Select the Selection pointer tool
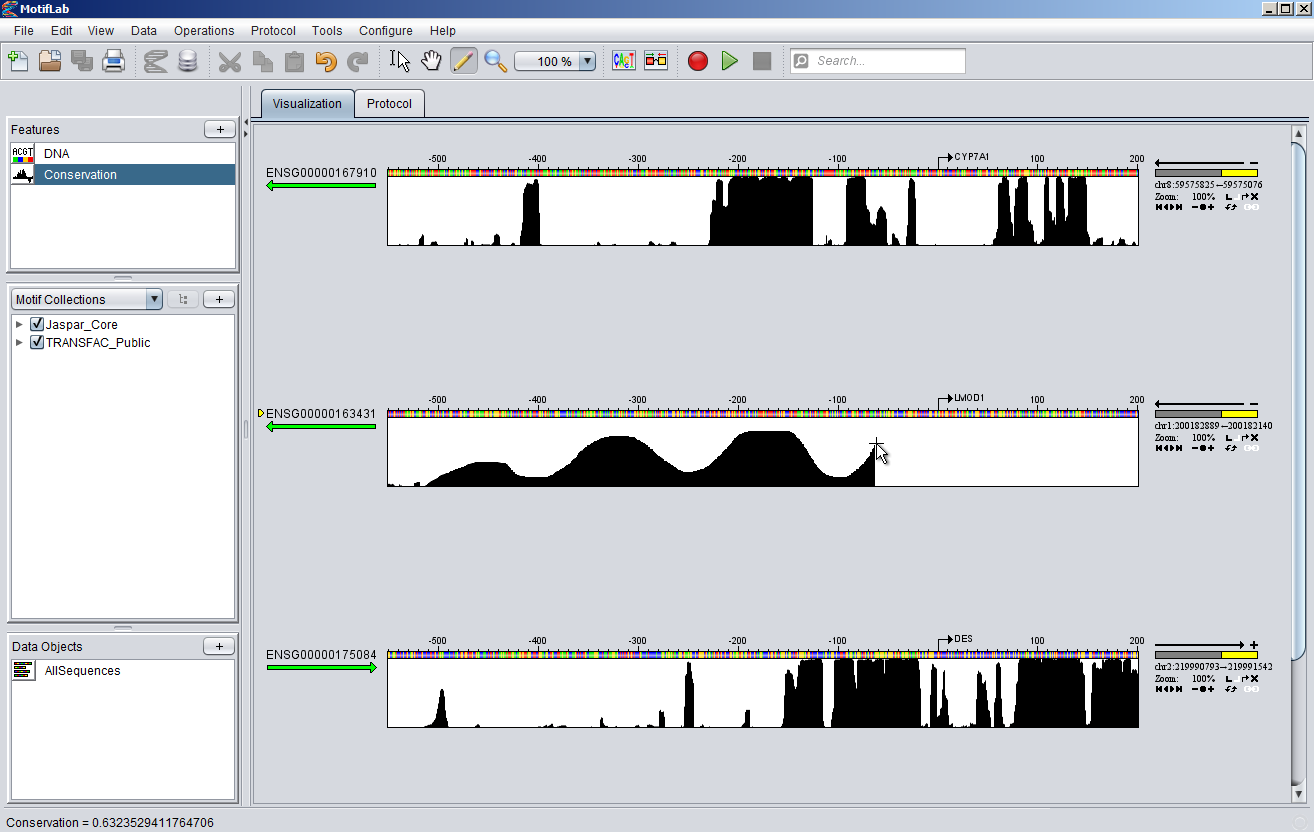Image resolution: width=1314 pixels, height=832 pixels. point(400,61)
